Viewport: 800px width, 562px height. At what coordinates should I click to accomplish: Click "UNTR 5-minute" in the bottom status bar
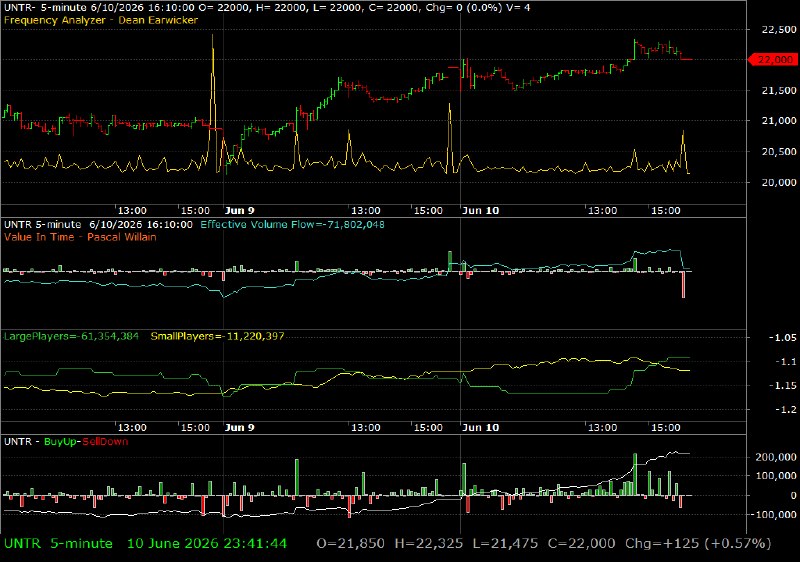coord(58,544)
